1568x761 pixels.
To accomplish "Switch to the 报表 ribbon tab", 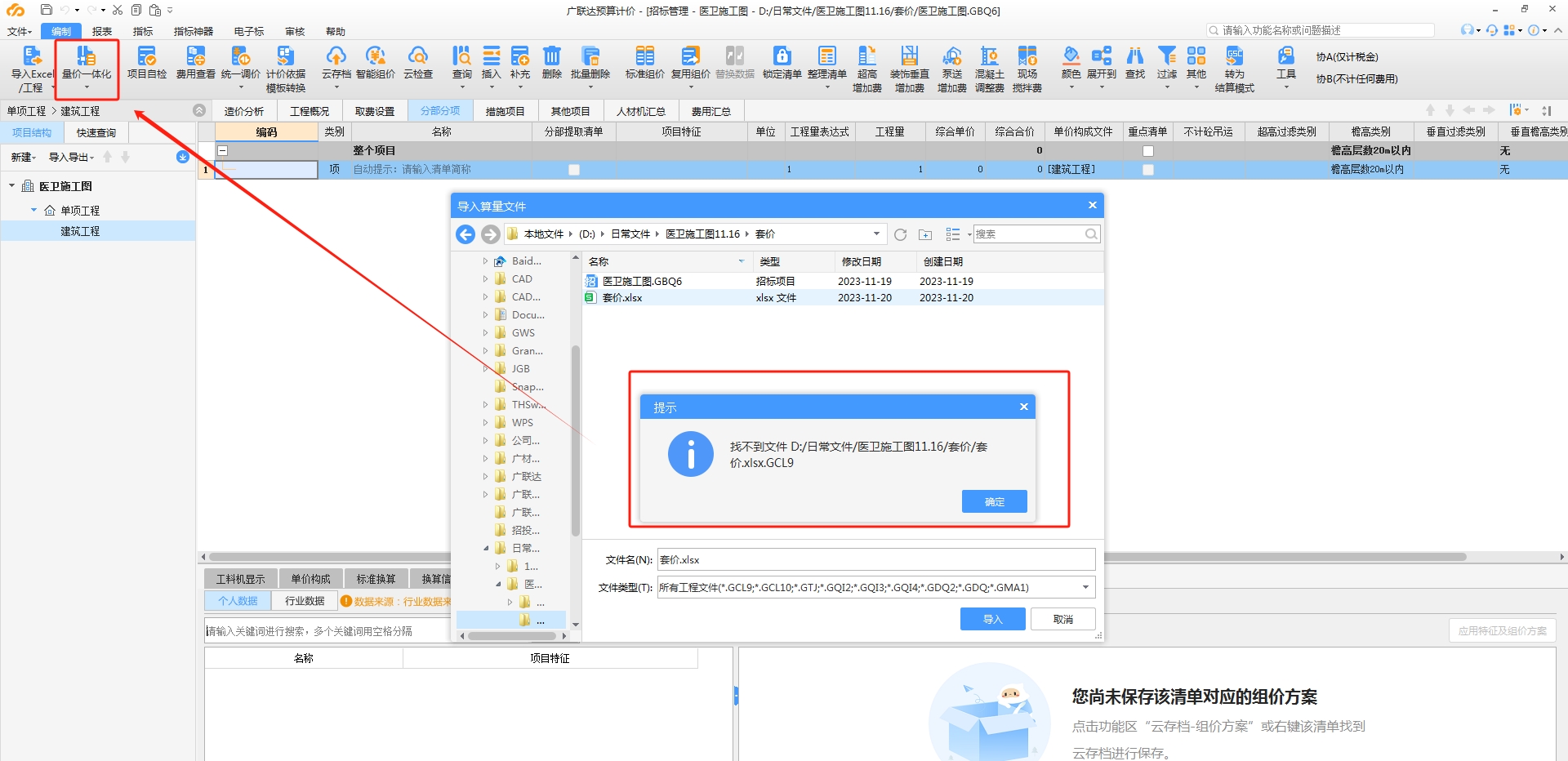I will tap(102, 31).
